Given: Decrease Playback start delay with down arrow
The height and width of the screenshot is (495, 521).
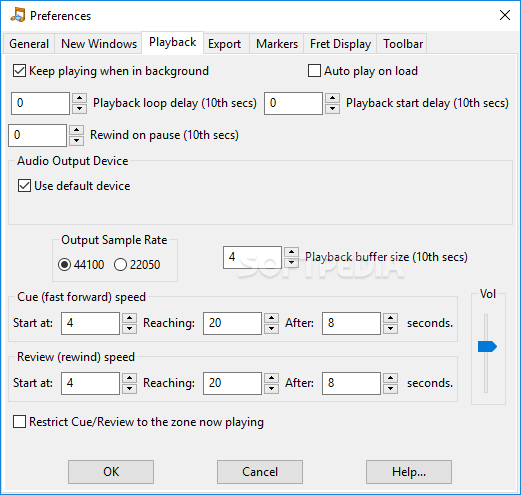Looking at the screenshot, I should 332,109.
